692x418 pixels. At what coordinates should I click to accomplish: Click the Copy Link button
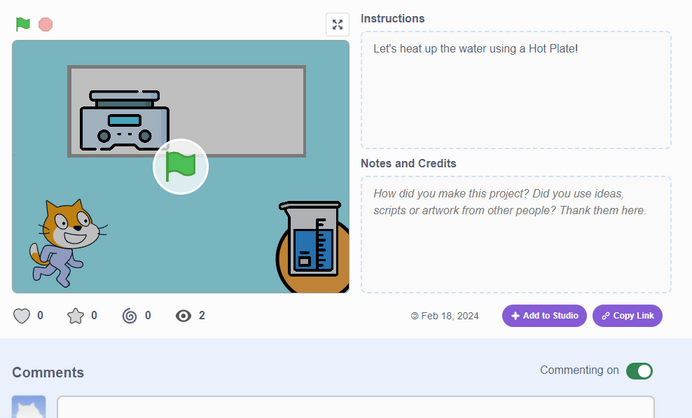point(627,316)
